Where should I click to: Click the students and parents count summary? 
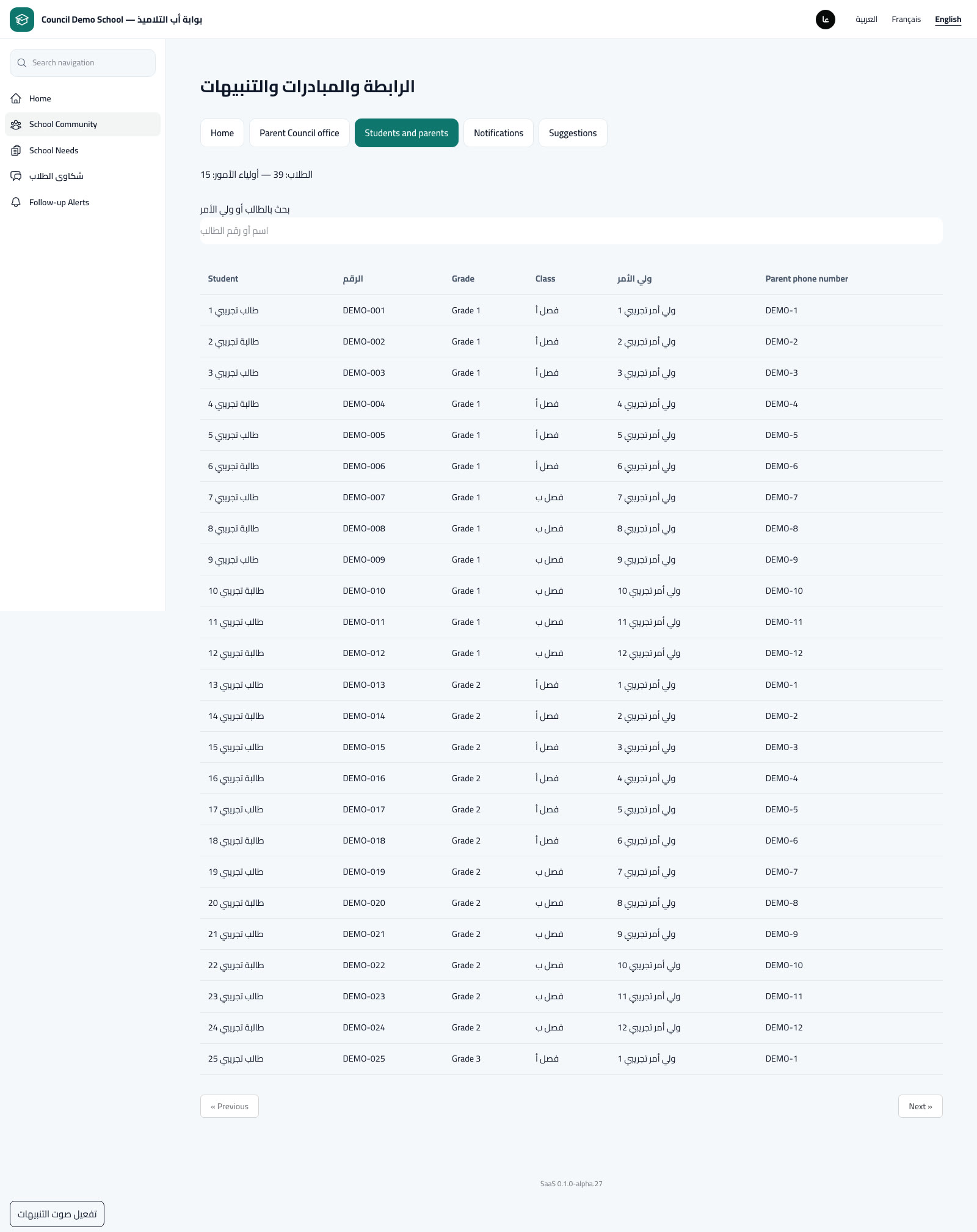256,175
